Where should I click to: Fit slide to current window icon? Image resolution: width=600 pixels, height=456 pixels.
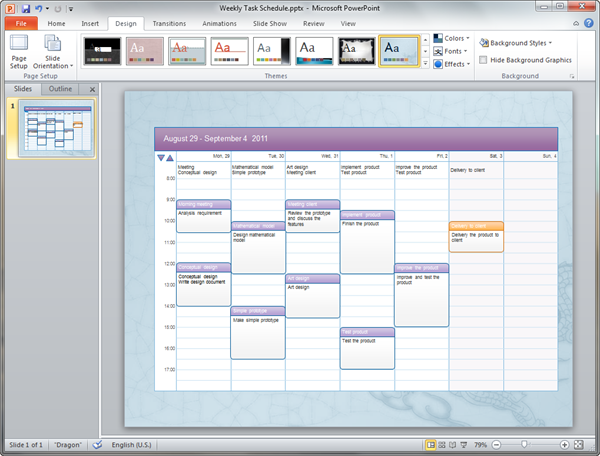coord(579,445)
